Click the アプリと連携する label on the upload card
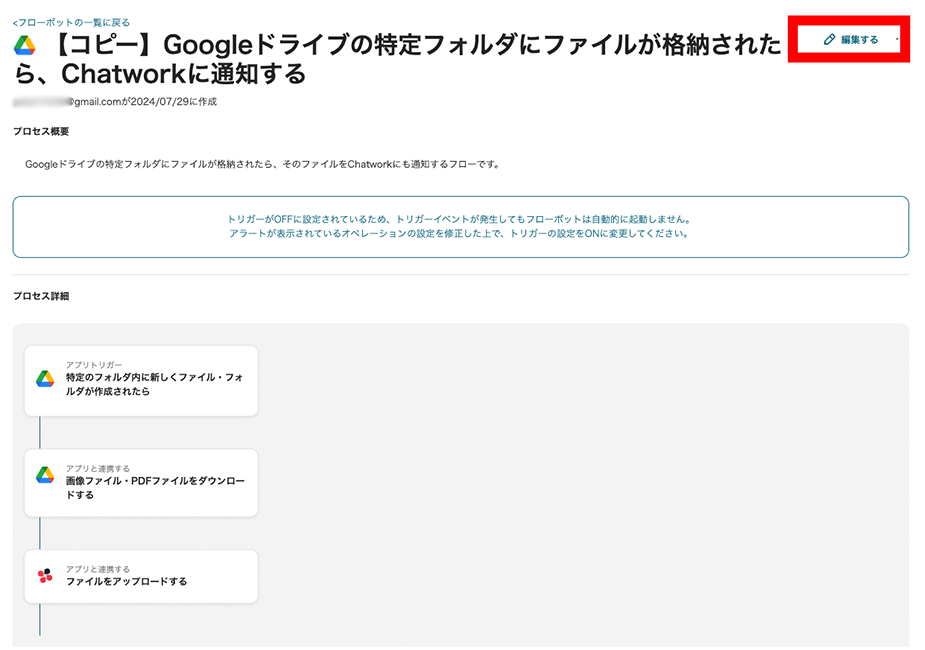Screen dimensions: 925x650 (x=98, y=569)
